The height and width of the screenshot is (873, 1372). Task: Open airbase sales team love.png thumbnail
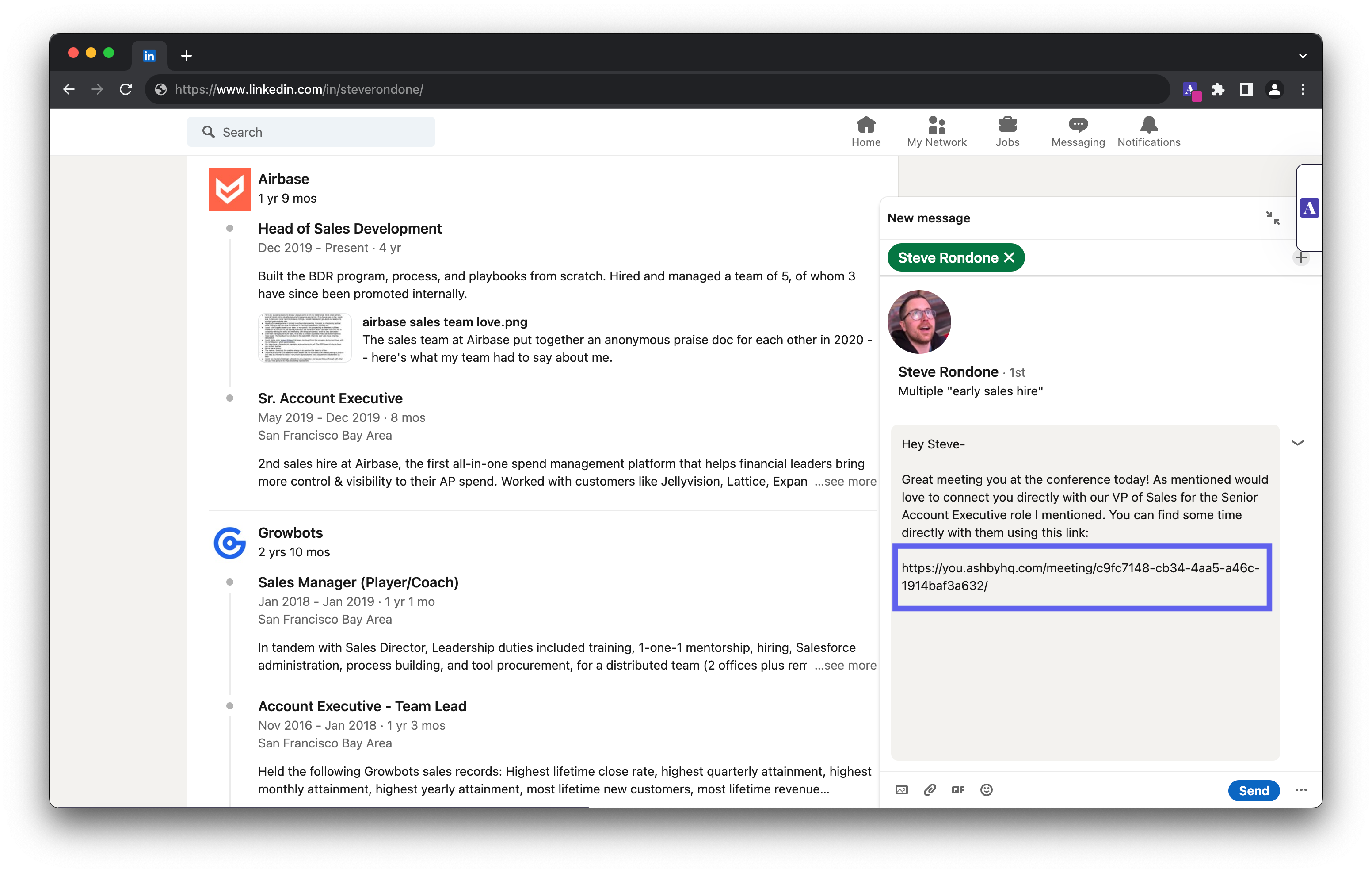[x=305, y=338]
